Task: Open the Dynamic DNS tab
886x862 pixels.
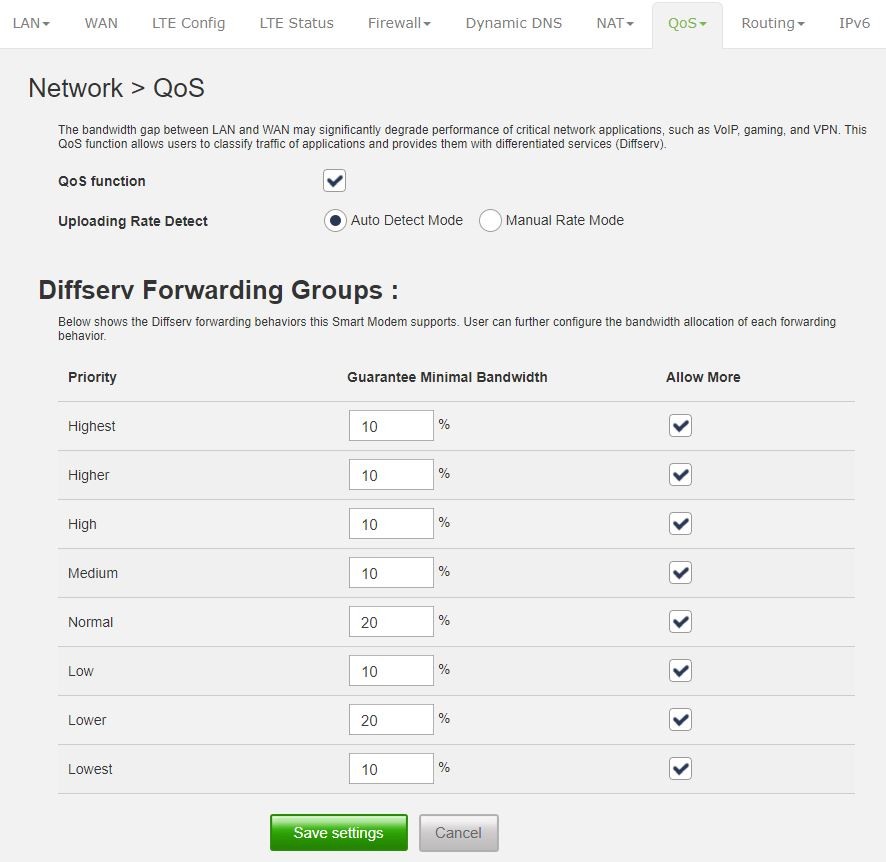Action: point(514,23)
